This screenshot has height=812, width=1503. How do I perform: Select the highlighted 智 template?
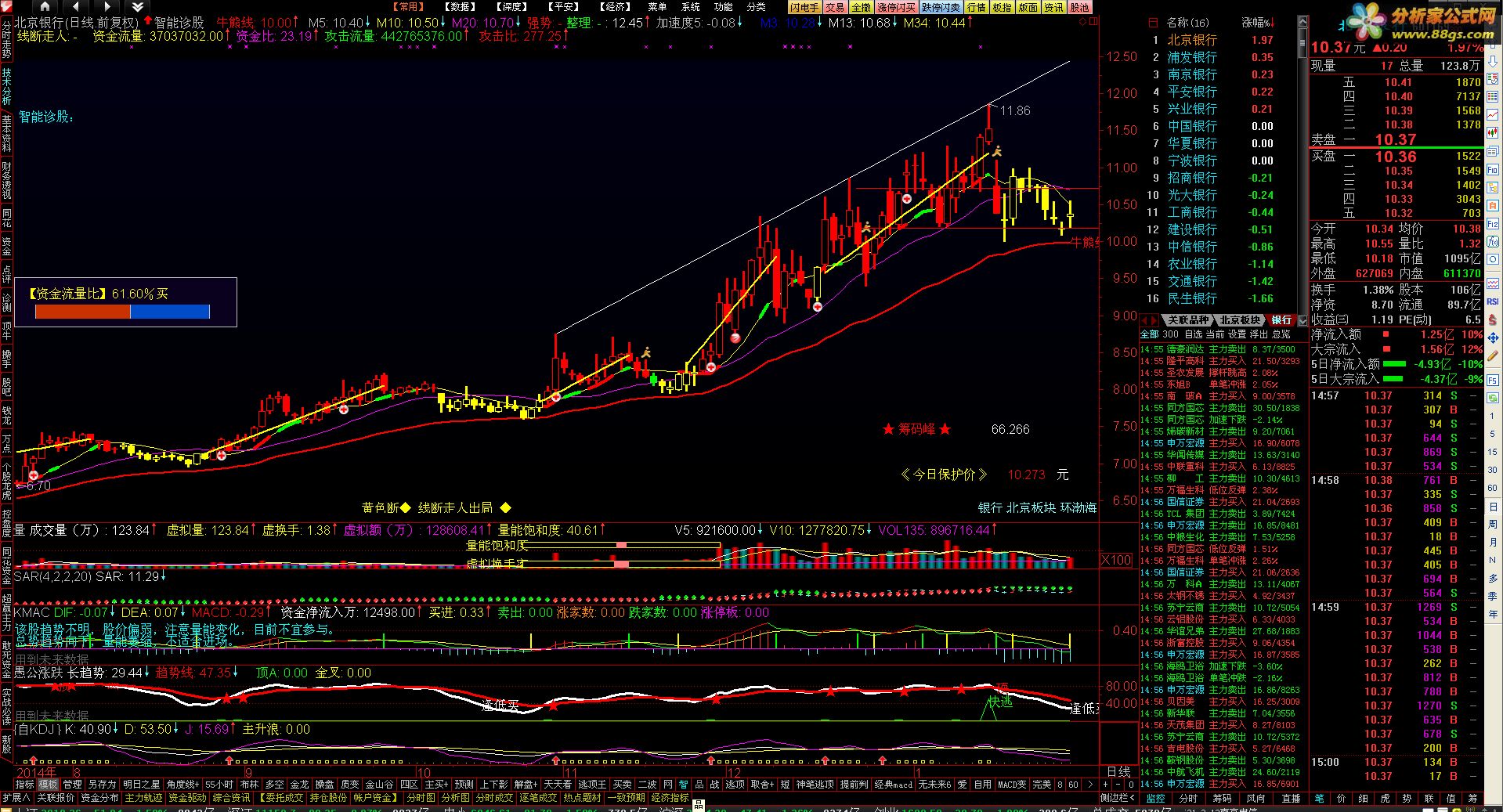[684, 784]
